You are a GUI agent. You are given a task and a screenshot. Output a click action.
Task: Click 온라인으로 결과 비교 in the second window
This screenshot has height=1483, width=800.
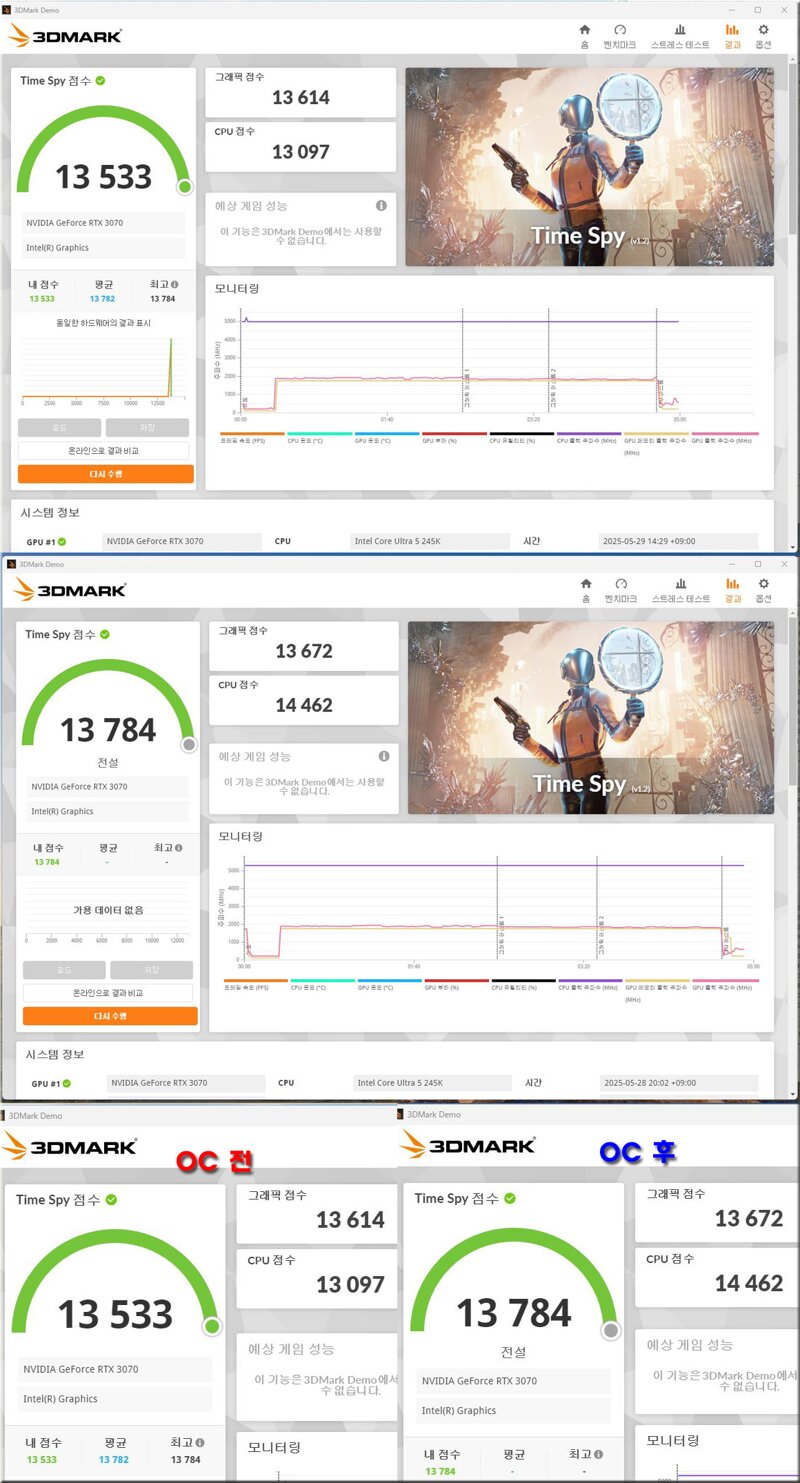(x=108, y=993)
